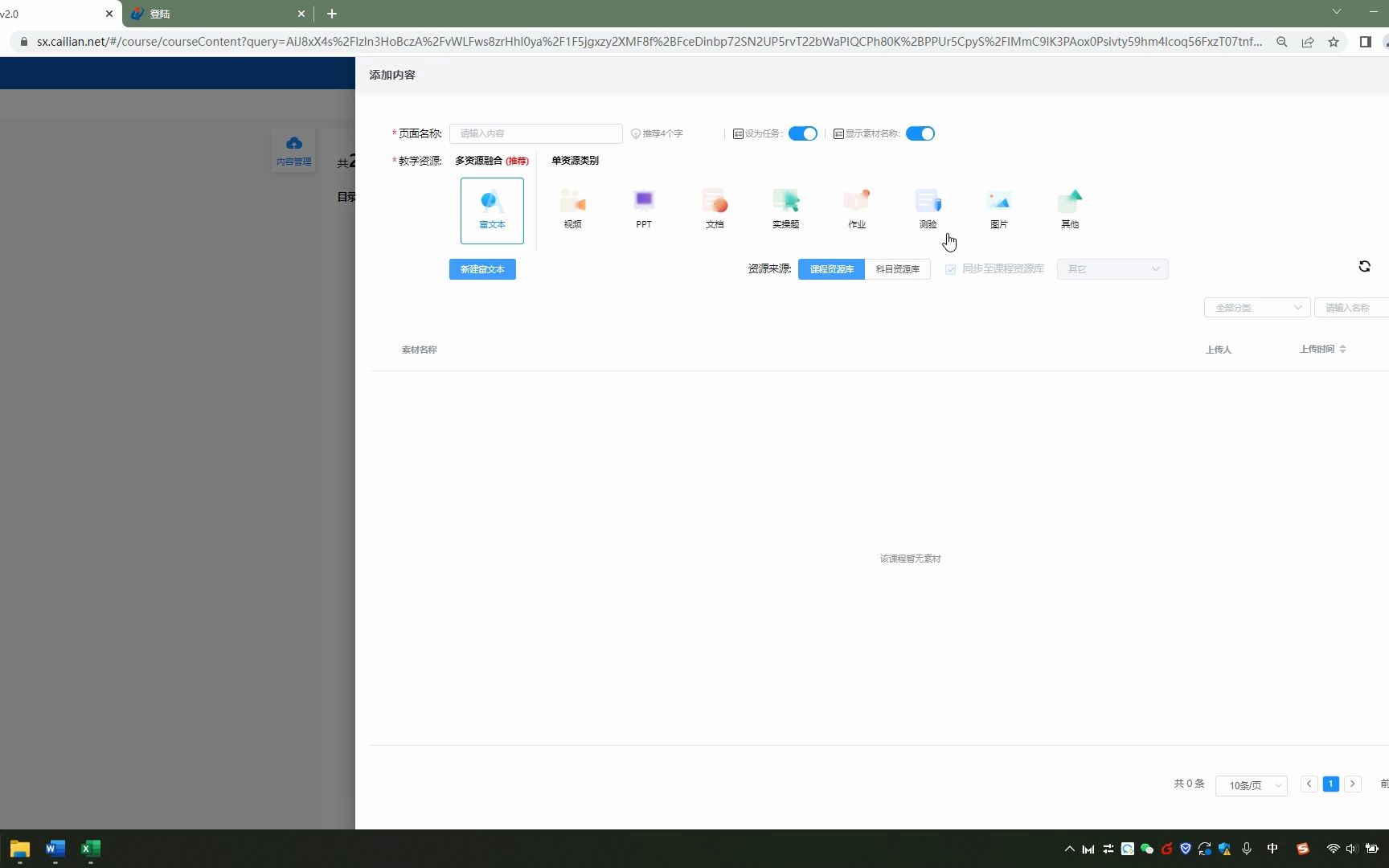Toggle Chinese input mode indicator 中
Image resolution: width=1389 pixels, height=868 pixels.
tap(1272, 849)
